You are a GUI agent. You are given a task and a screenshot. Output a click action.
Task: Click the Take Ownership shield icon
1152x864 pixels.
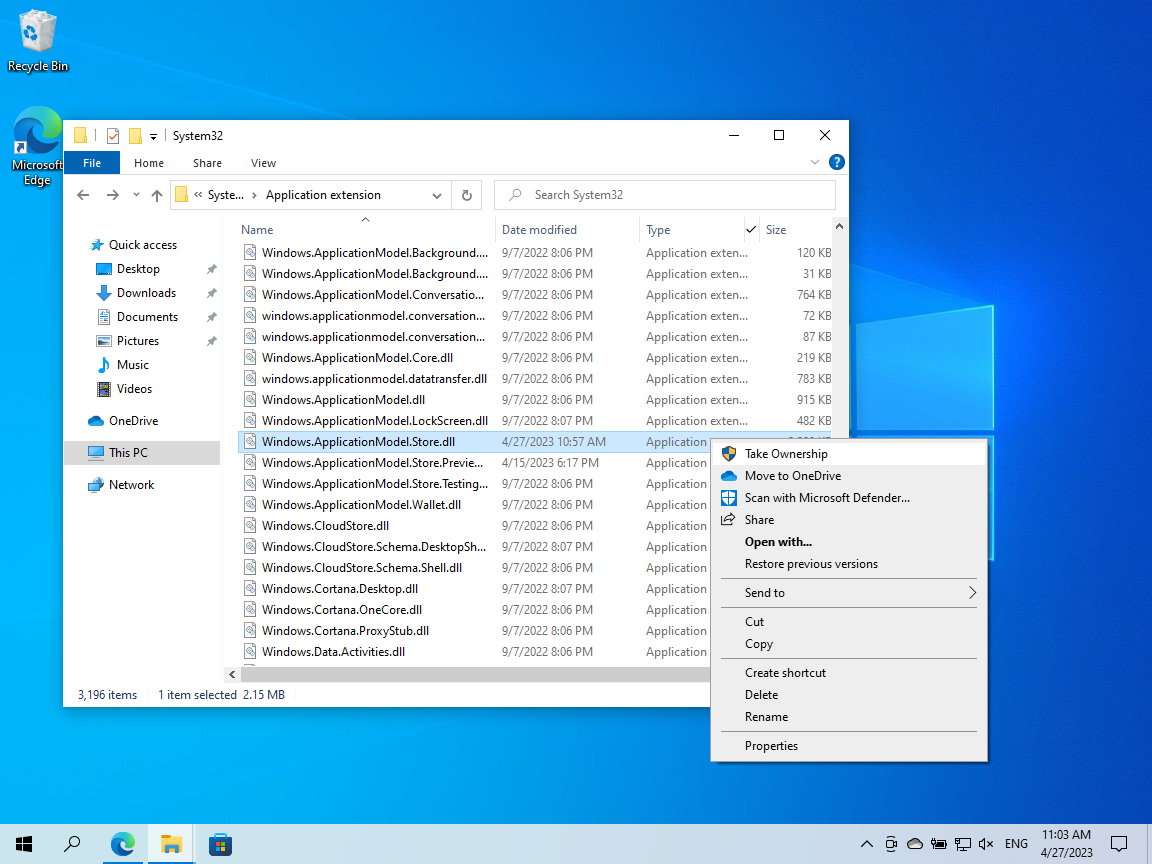tap(729, 454)
